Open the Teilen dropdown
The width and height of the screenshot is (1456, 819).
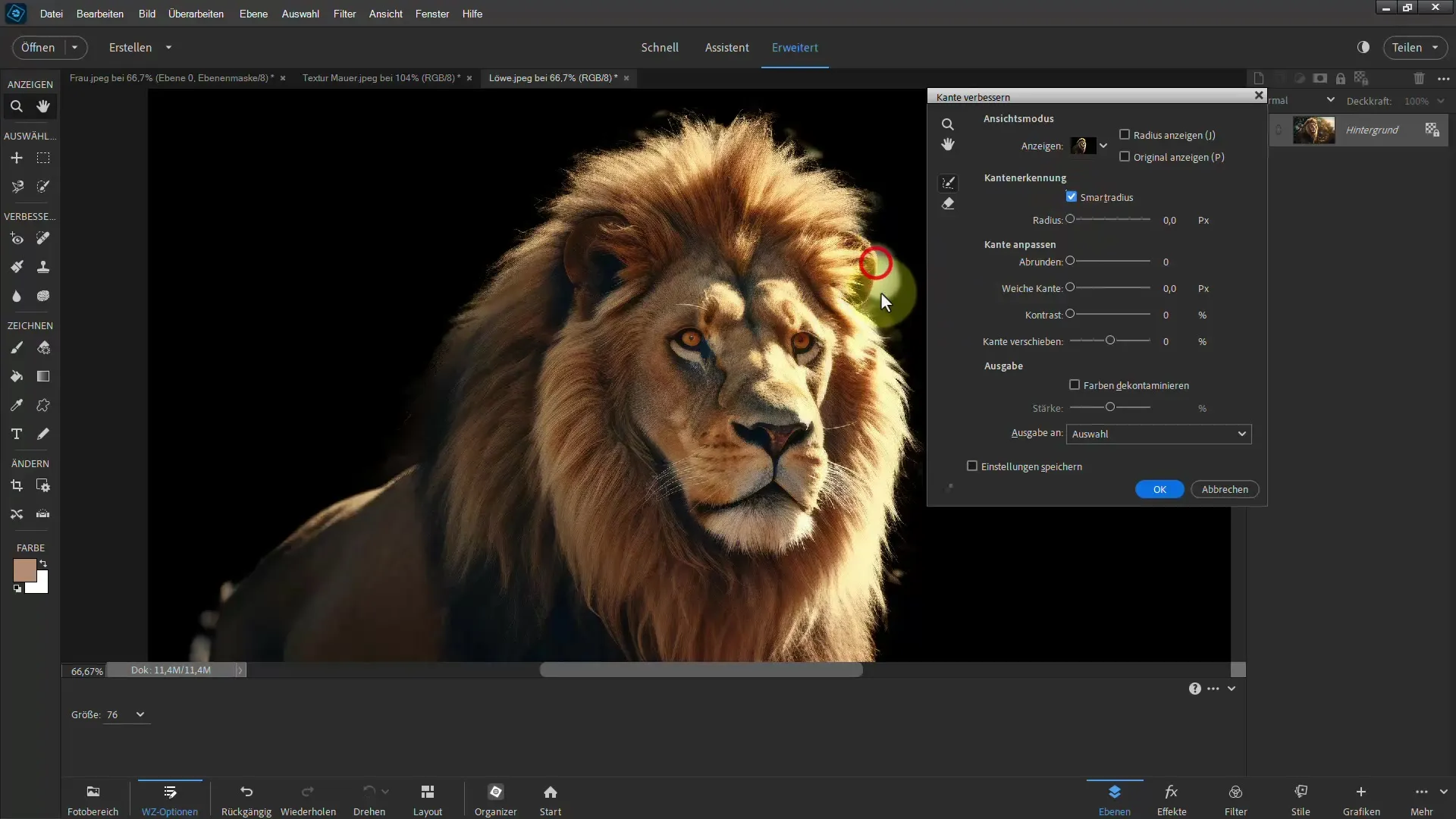1415,47
